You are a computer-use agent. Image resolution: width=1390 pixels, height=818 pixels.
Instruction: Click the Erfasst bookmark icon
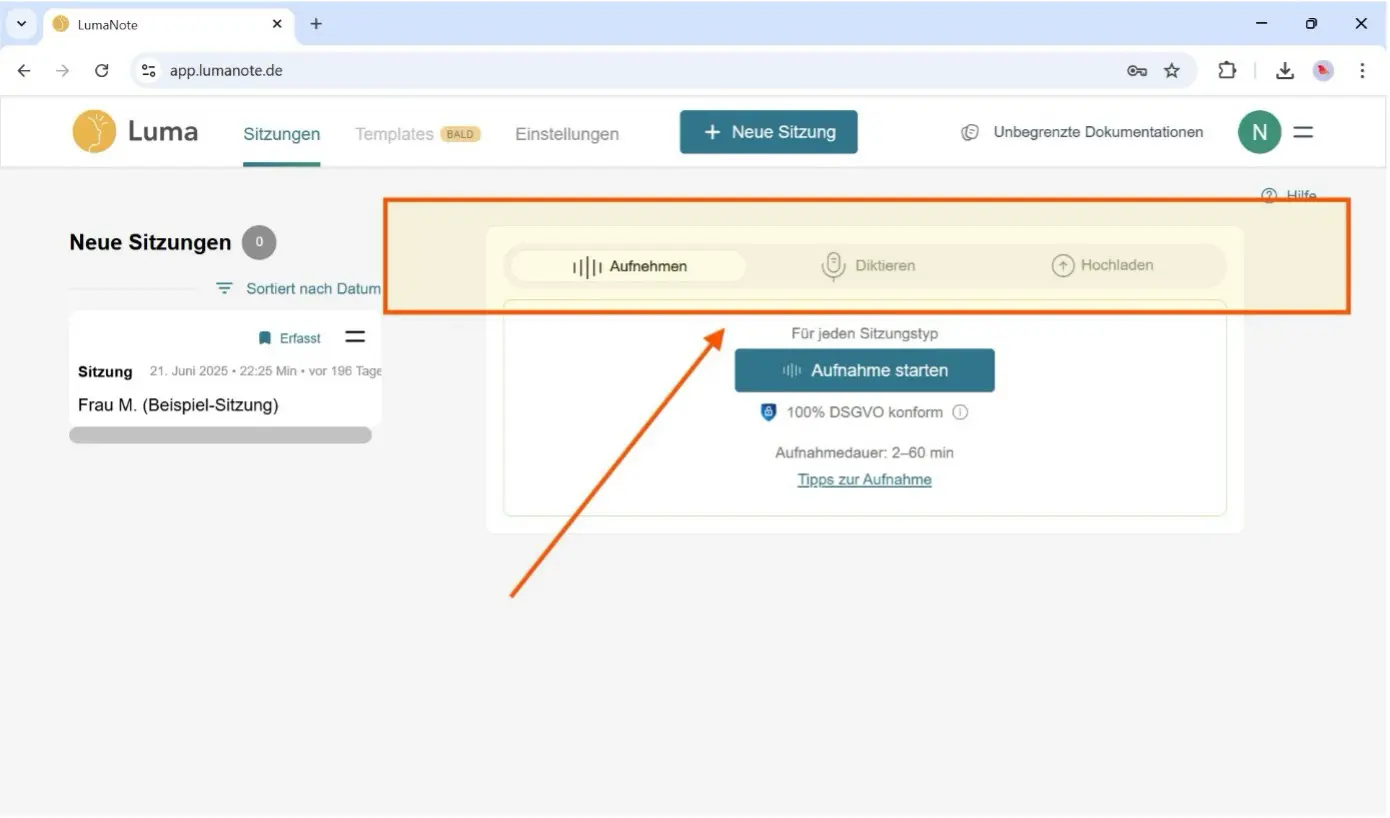coord(265,338)
